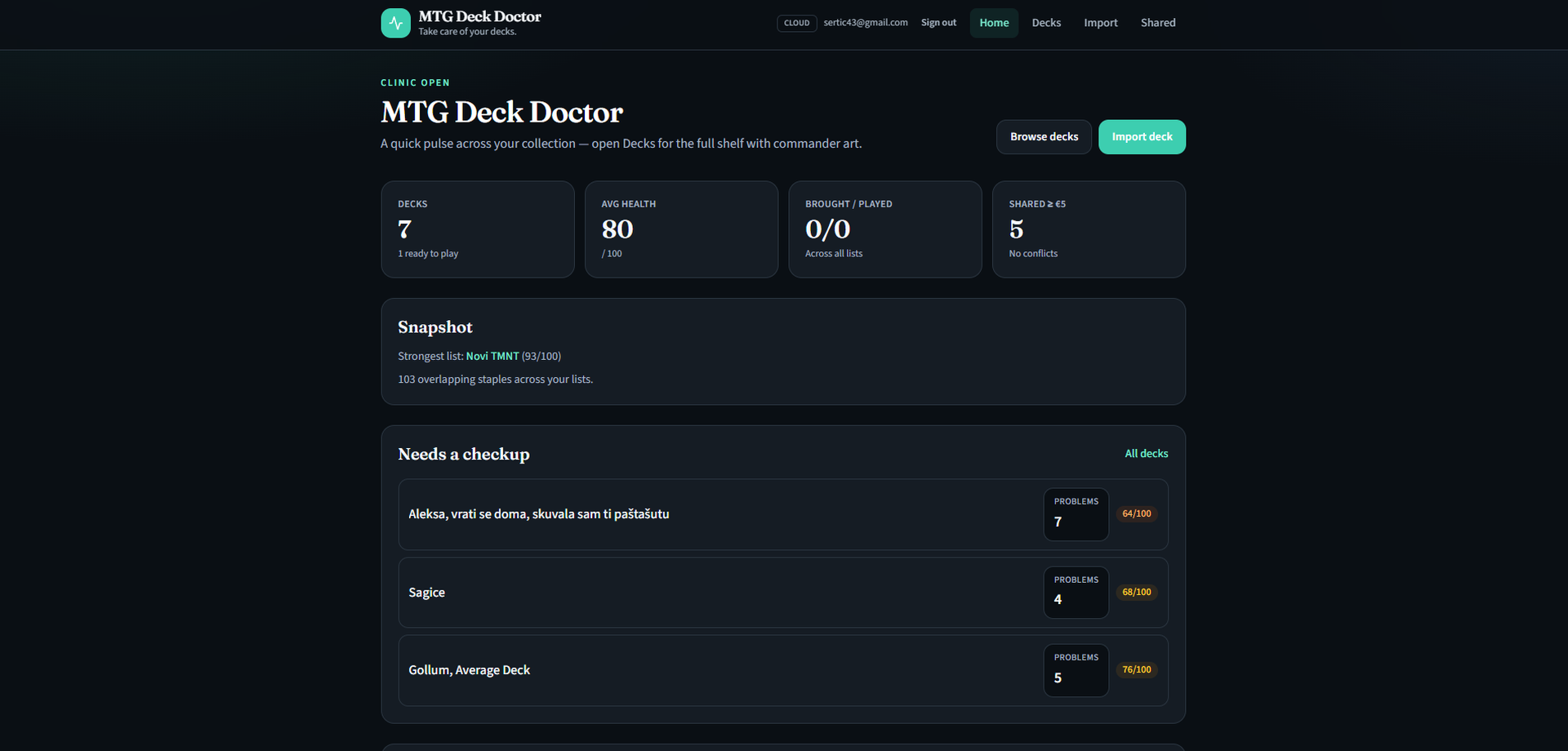The width and height of the screenshot is (1568, 751).
Task: Click the Decks stat card showing 7
Action: pos(478,229)
